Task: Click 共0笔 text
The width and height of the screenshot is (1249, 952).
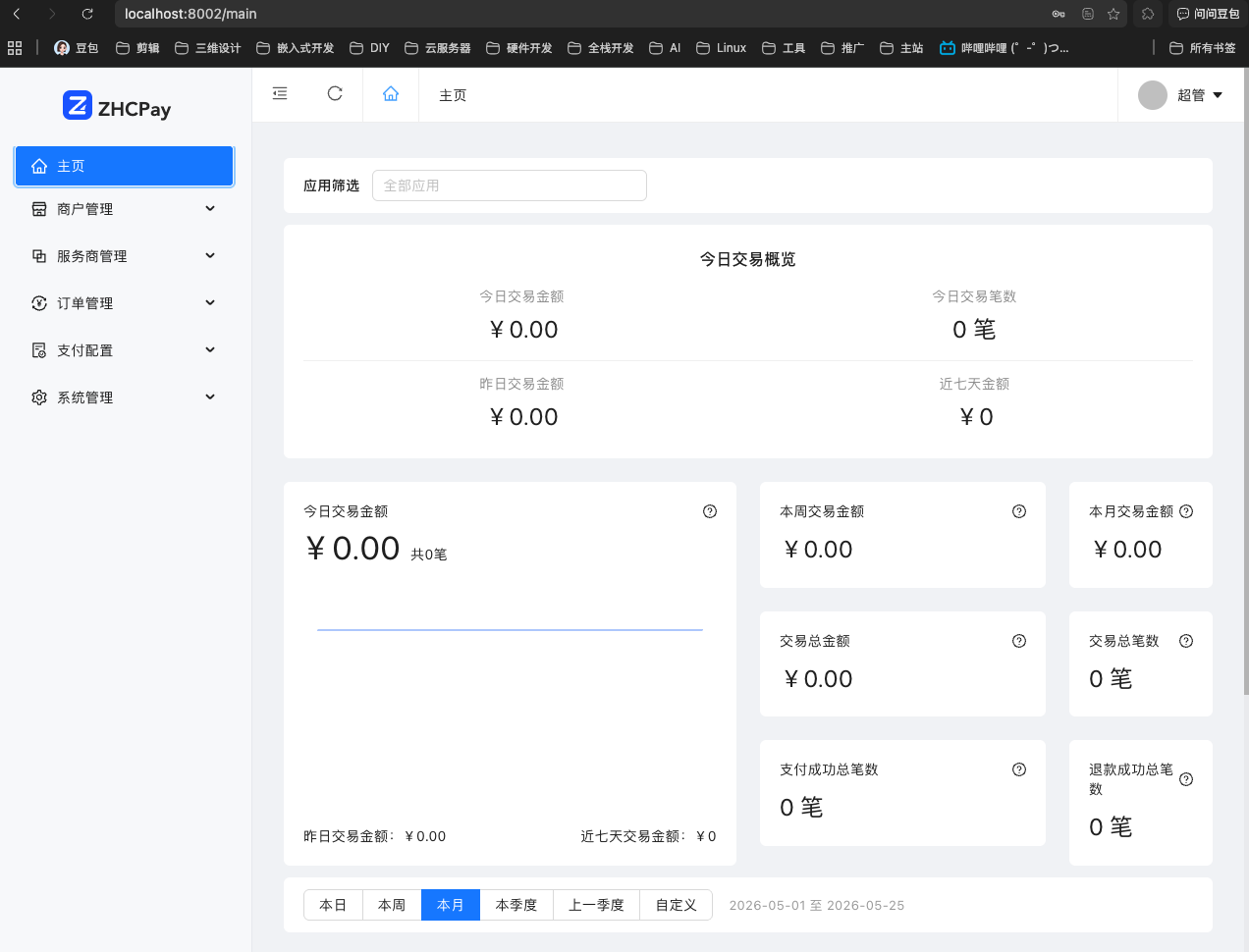Action: [428, 555]
